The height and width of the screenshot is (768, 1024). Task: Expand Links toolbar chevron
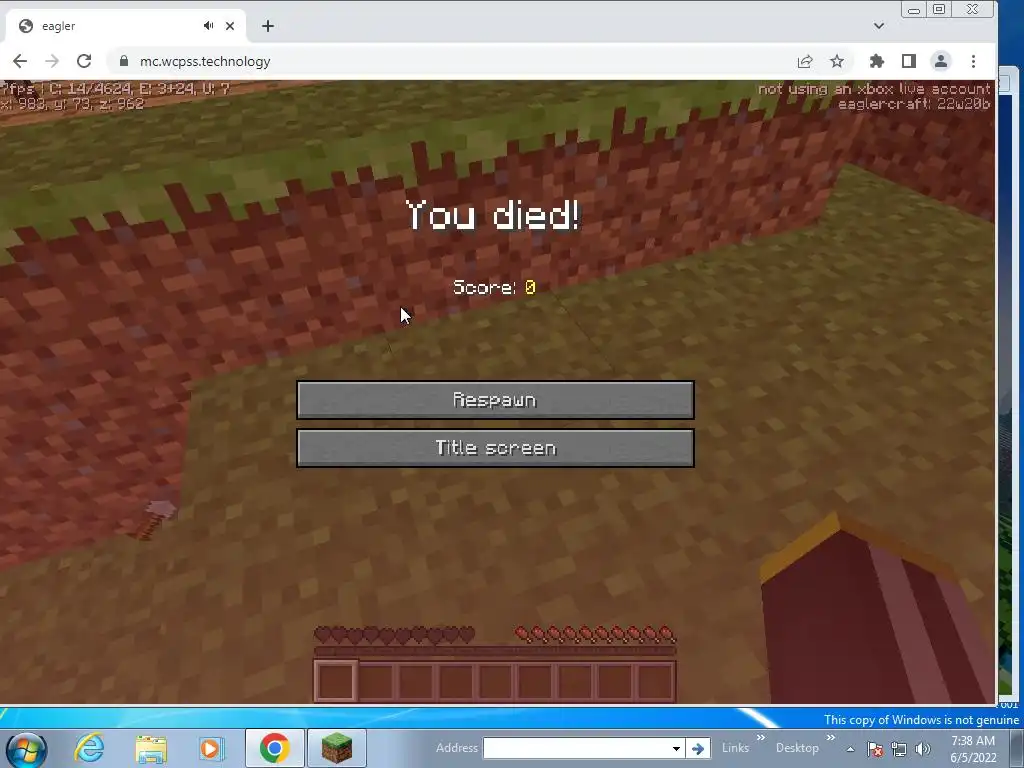(x=760, y=738)
